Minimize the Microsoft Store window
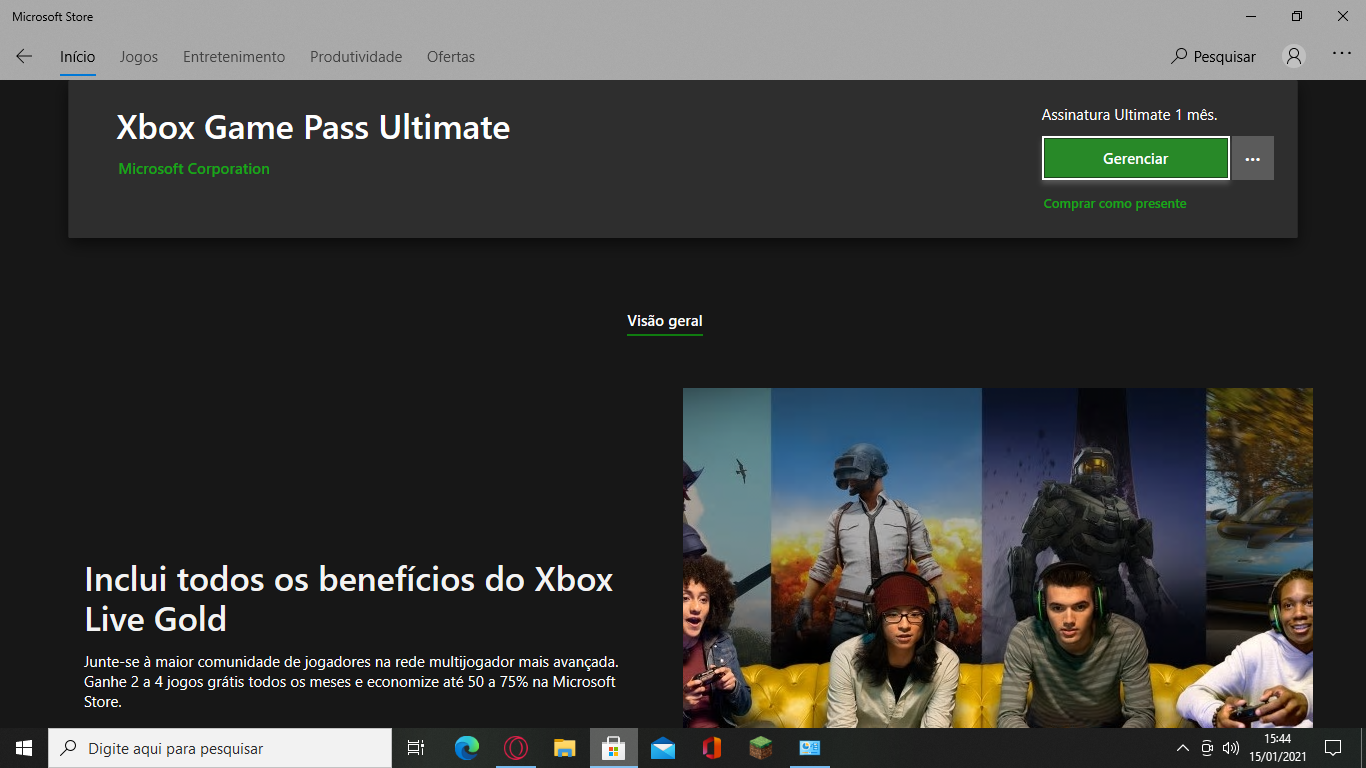This screenshot has width=1366, height=768. point(1251,16)
